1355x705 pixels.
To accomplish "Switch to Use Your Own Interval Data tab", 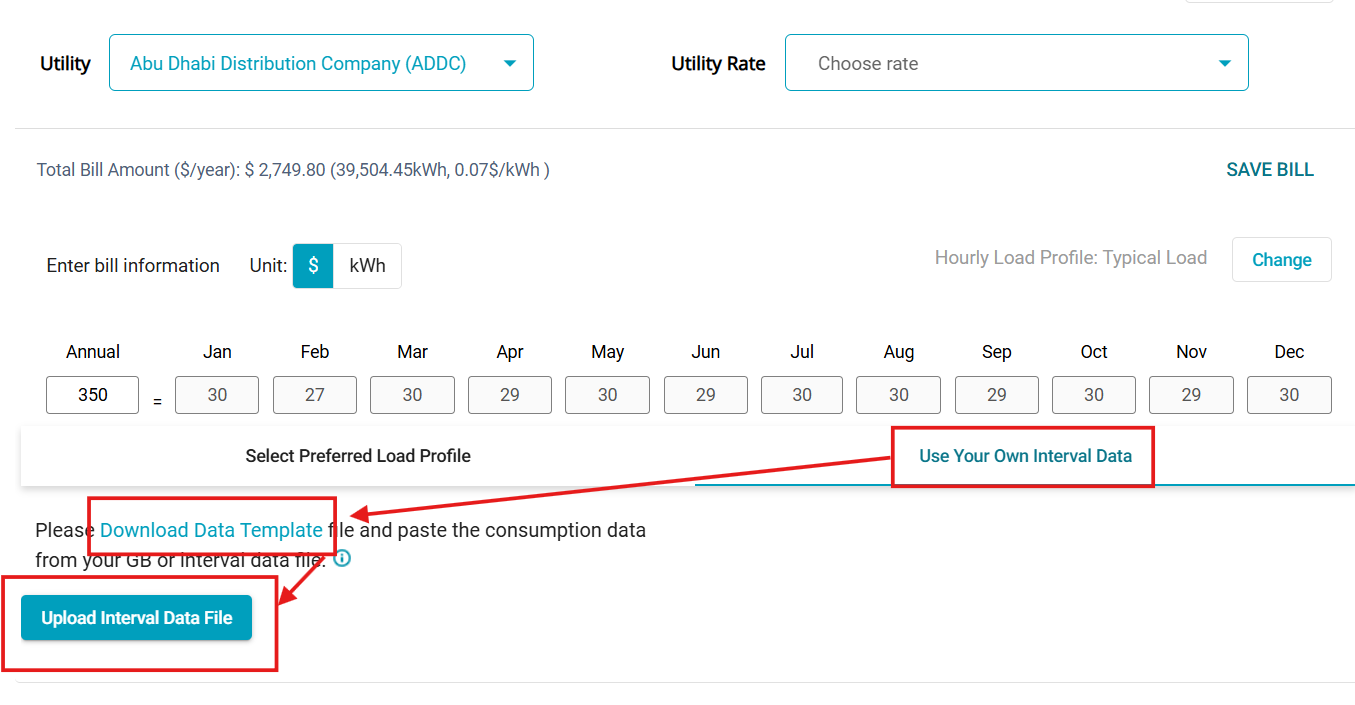I will tap(1025, 456).
